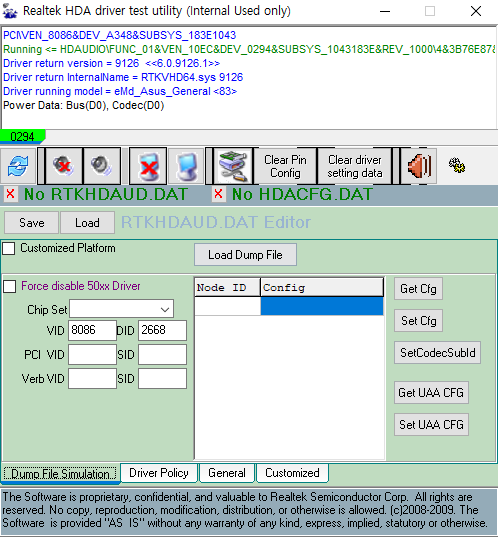Screen dimensions: 498x537
Task: Click the speaker with red X icon
Action: [x=64, y=166]
